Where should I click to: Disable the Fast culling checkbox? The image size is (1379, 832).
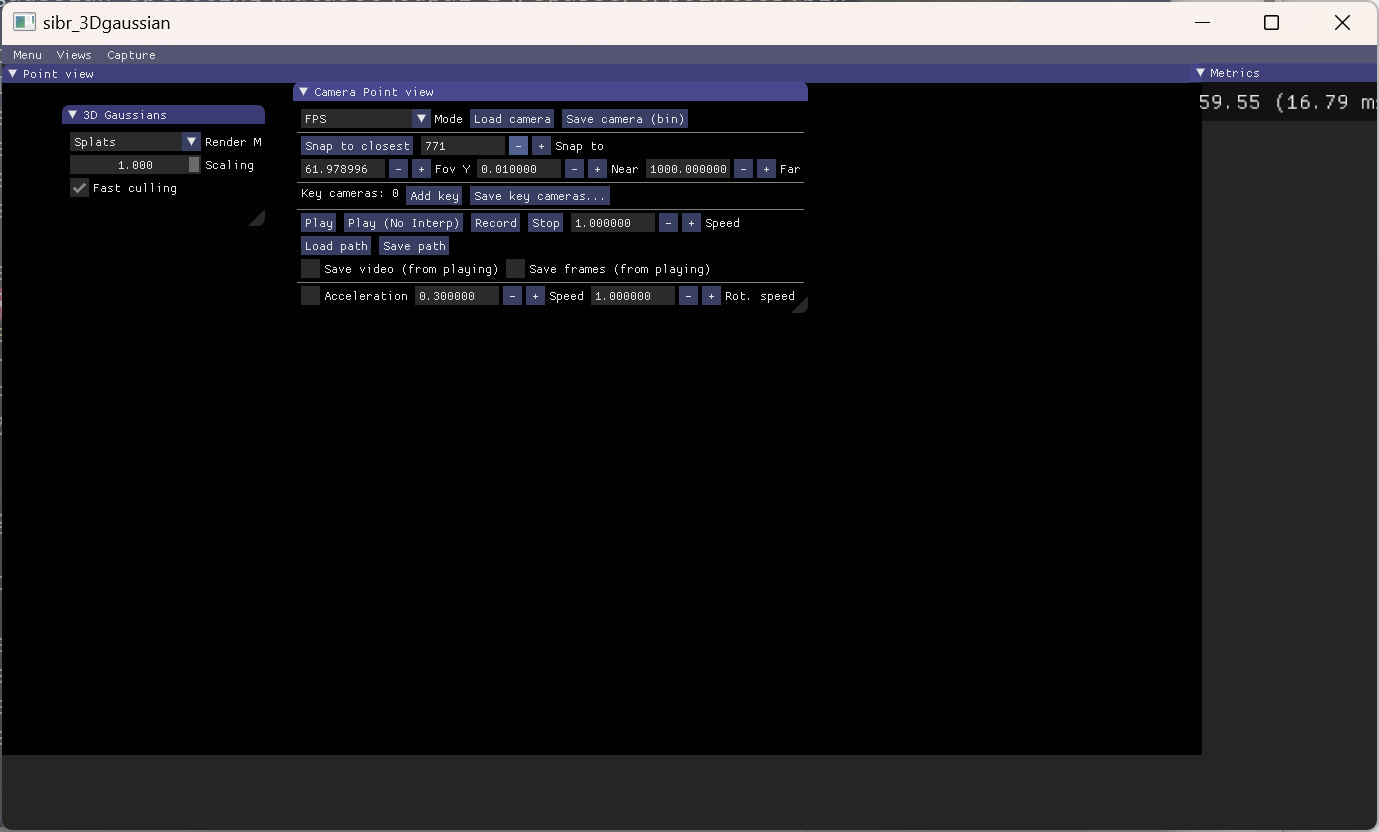[x=79, y=188]
